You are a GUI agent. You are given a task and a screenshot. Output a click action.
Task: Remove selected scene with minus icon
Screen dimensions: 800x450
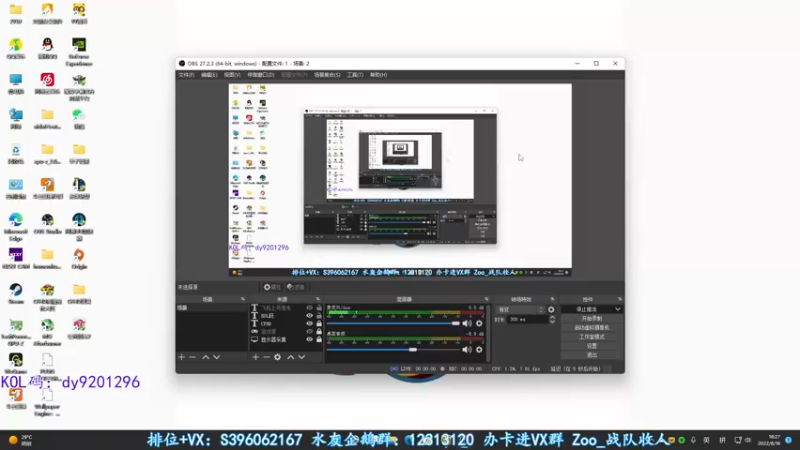pyautogui.click(x=192, y=357)
